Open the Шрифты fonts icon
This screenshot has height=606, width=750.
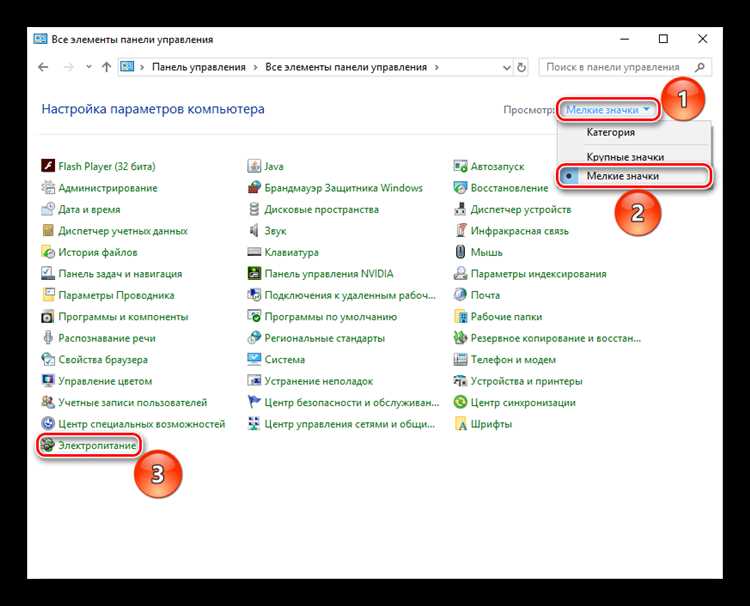460,424
